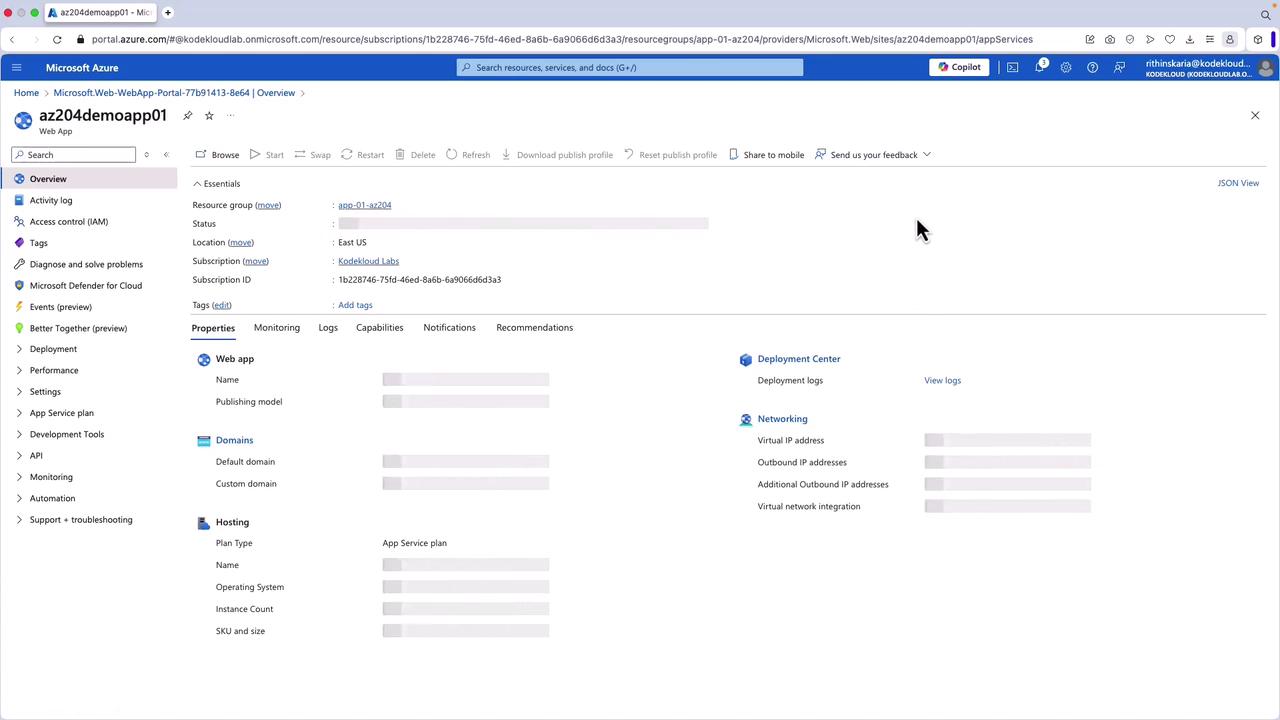The height and width of the screenshot is (720, 1280).
Task: Open the notifications bell
Action: tap(1039, 67)
